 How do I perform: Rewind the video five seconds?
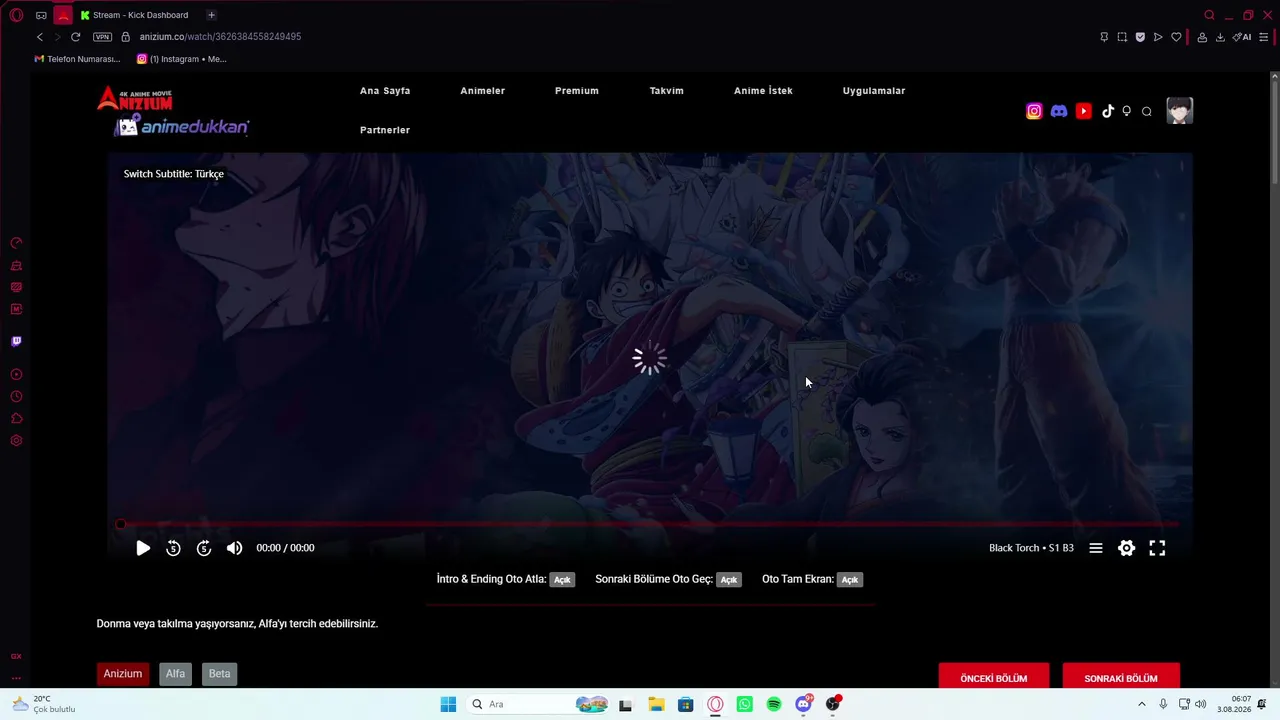[173, 548]
